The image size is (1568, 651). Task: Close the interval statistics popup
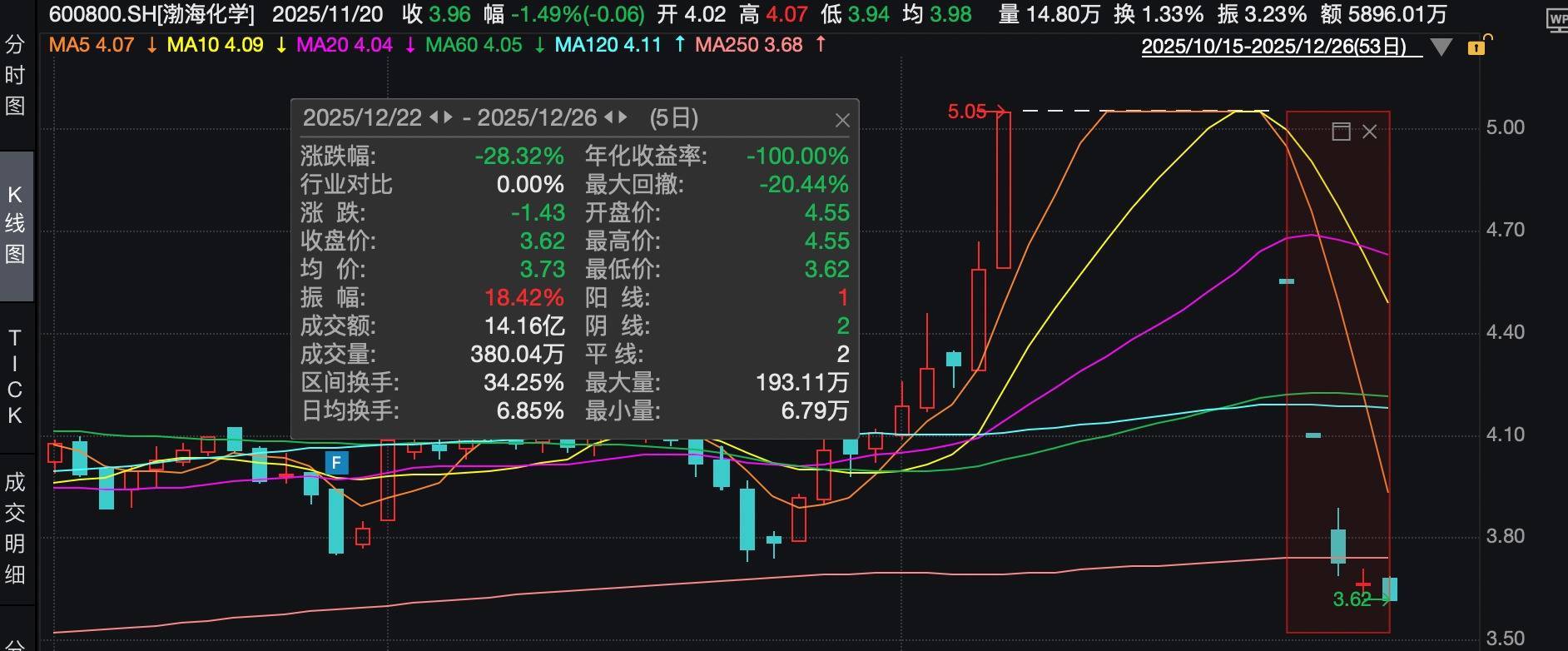coord(842,121)
